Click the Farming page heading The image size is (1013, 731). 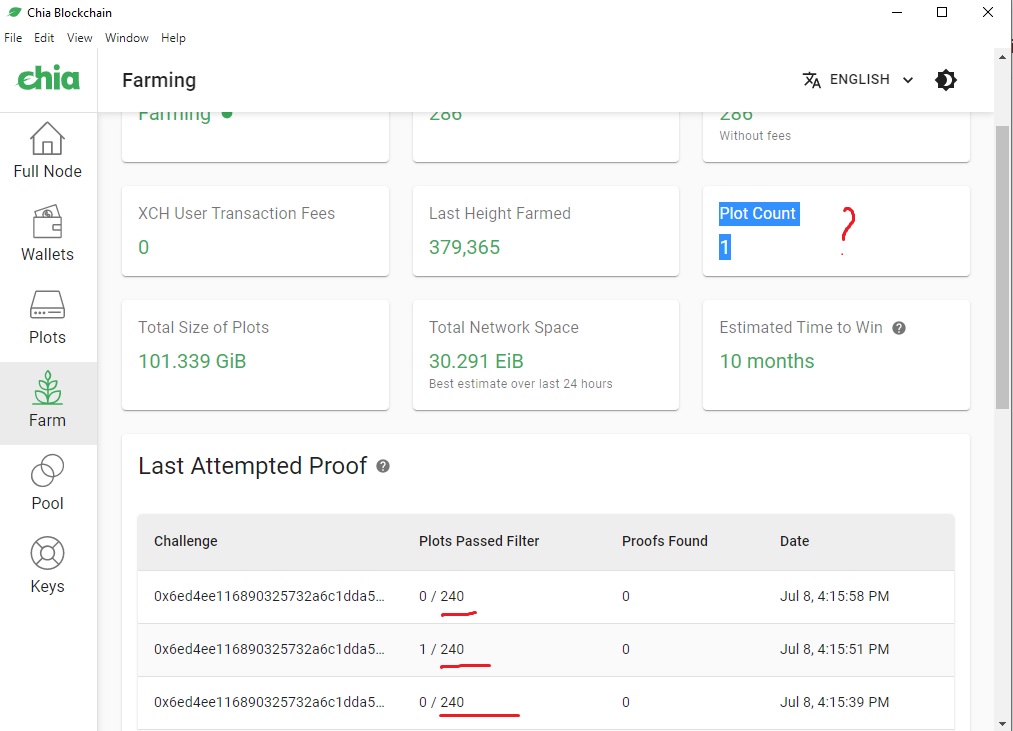[159, 80]
